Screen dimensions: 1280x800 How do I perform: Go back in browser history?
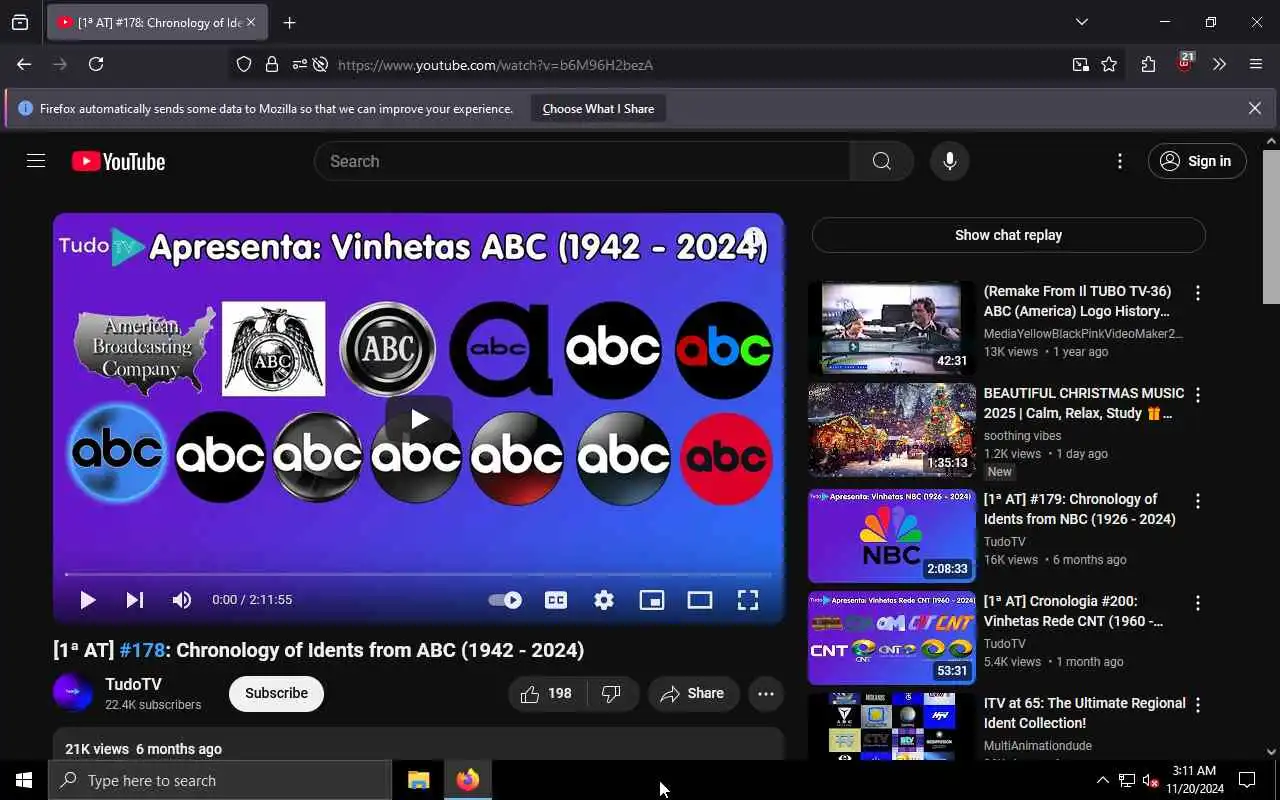coord(24,64)
